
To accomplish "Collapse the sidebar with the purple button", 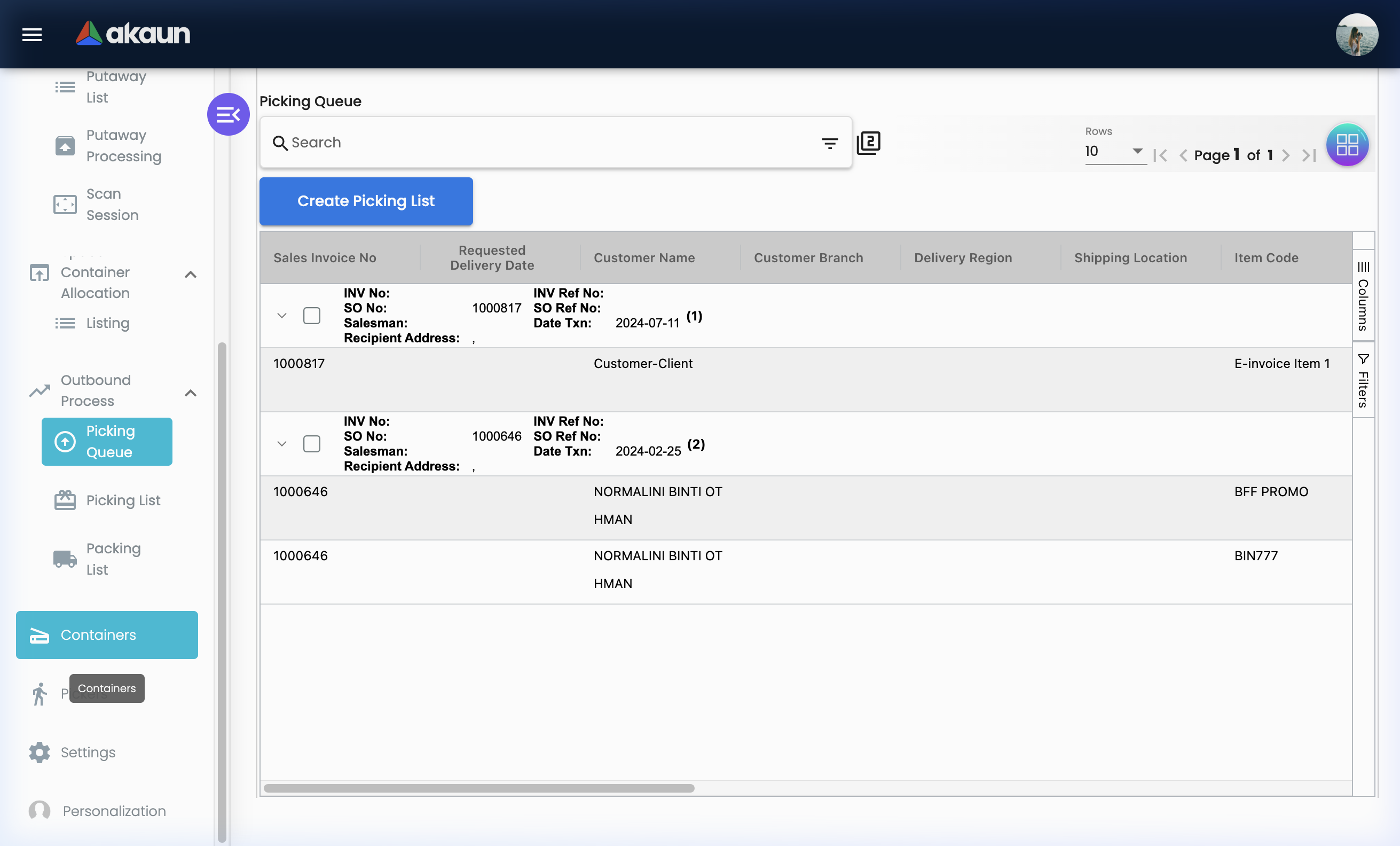I will coord(228,115).
